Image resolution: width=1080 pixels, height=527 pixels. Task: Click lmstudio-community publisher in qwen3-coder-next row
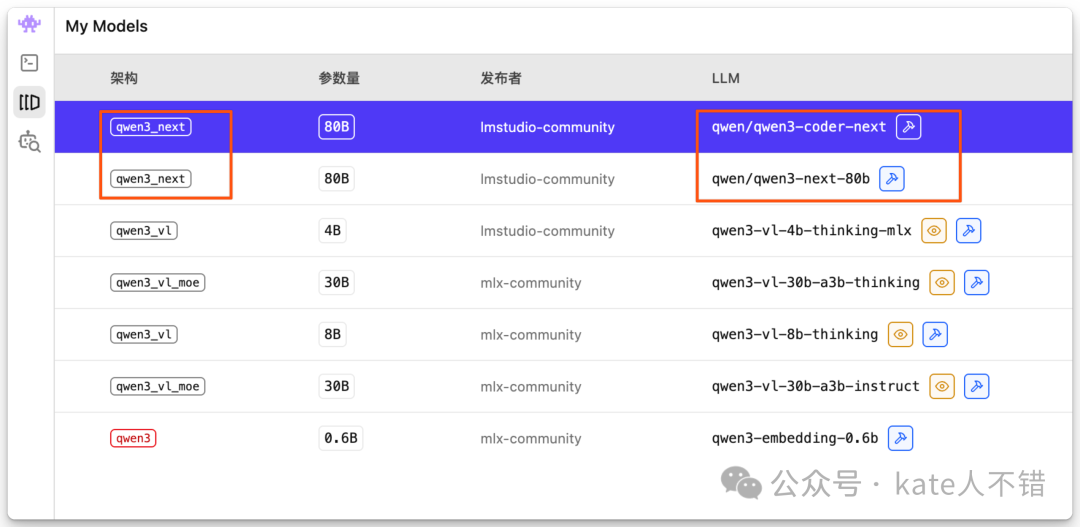tap(548, 127)
